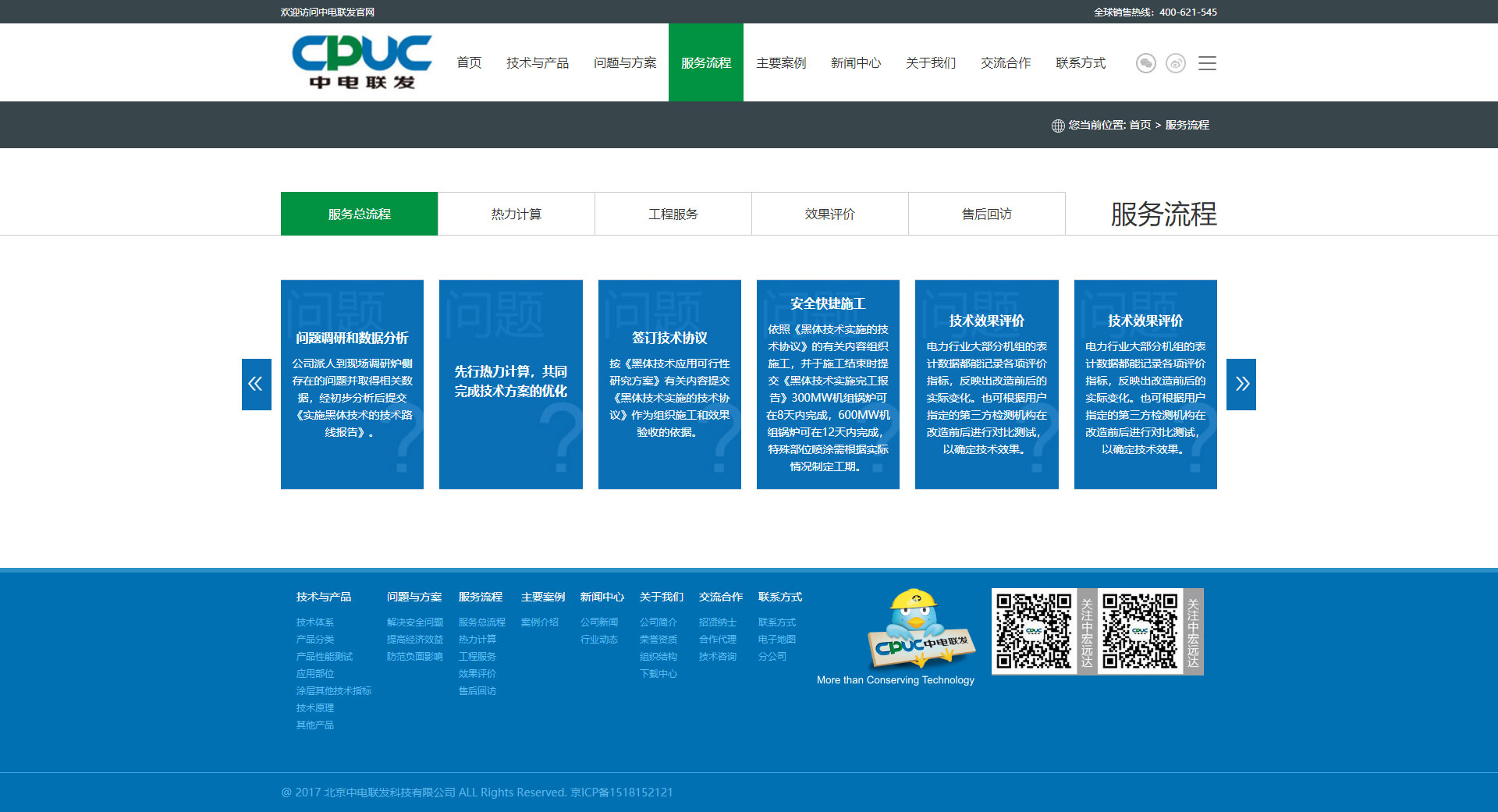Open the 下载中心 footer link
This screenshot has height=812, width=1498.
tap(658, 674)
